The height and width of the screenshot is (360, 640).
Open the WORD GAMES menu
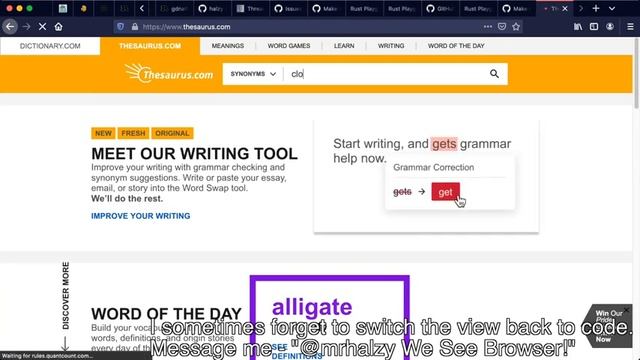(x=289, y=46)
